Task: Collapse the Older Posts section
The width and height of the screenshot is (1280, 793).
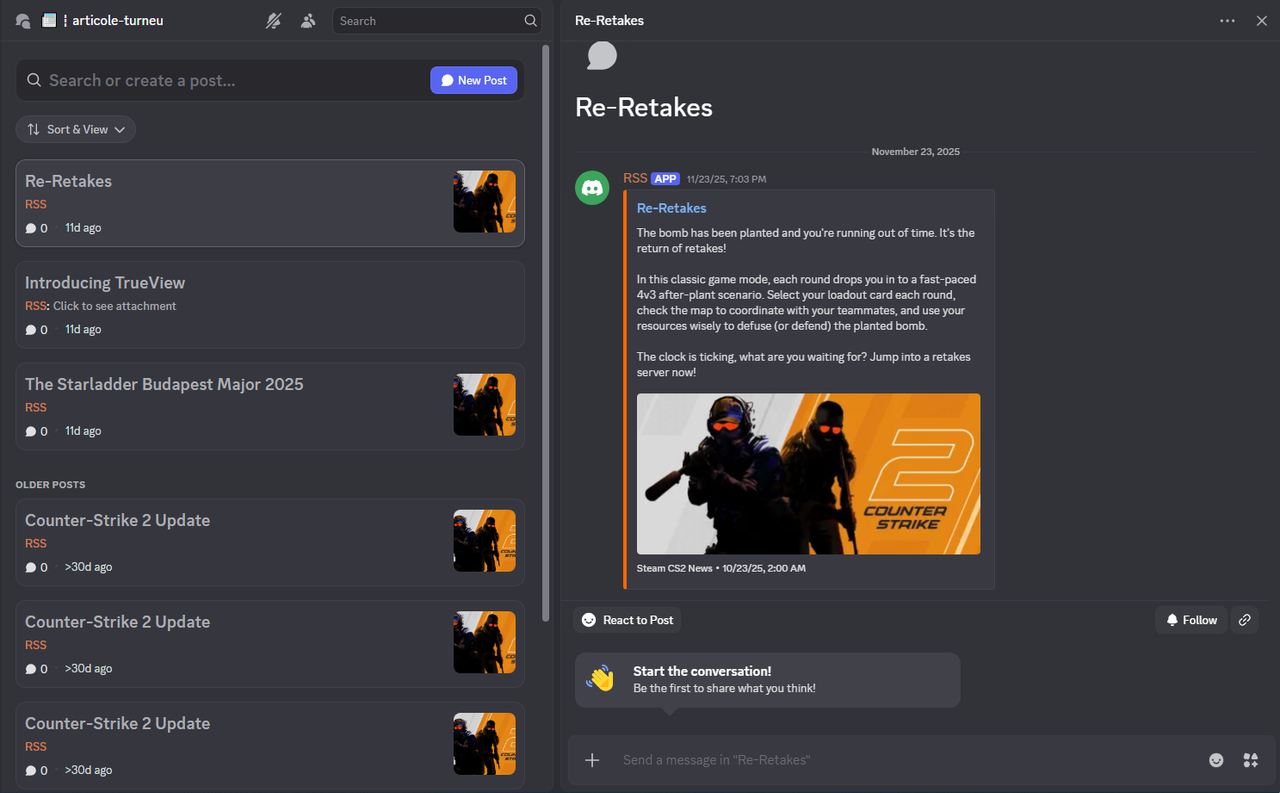Action: coord(50,484)
